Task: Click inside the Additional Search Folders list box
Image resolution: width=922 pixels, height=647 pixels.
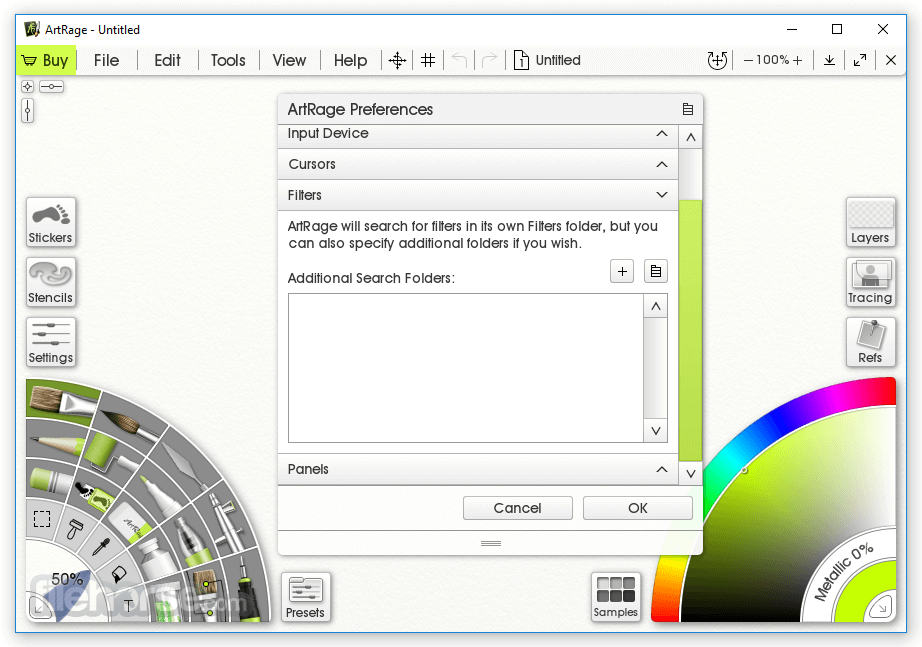Action: pyautogui.click(x=466, y=368)
